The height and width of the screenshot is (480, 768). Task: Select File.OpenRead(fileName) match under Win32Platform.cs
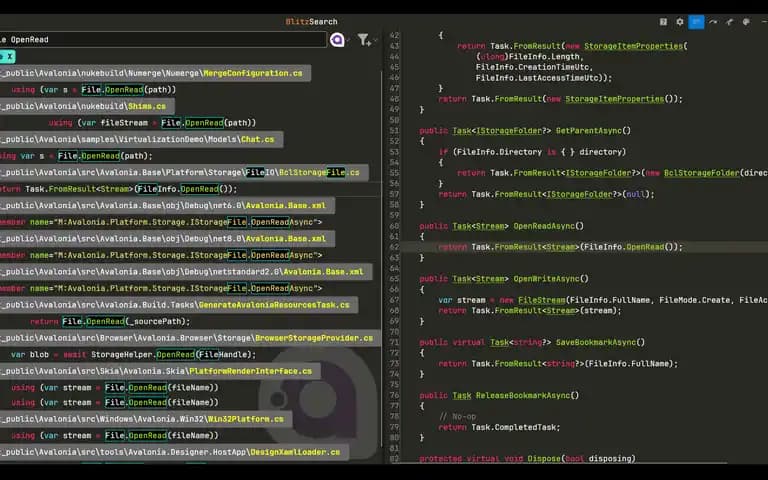point(115,435)
